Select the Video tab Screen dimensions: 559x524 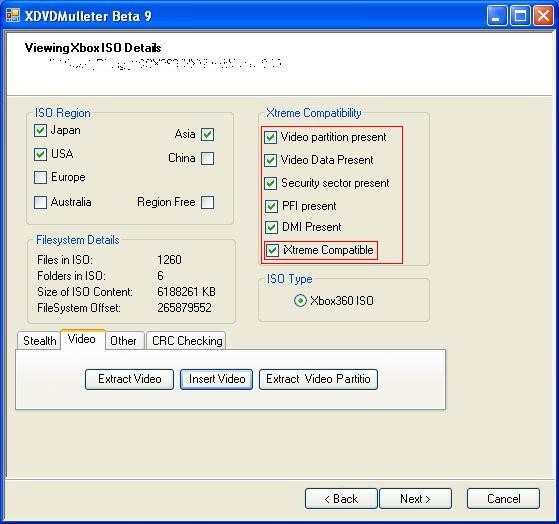[x=82, y=339]
